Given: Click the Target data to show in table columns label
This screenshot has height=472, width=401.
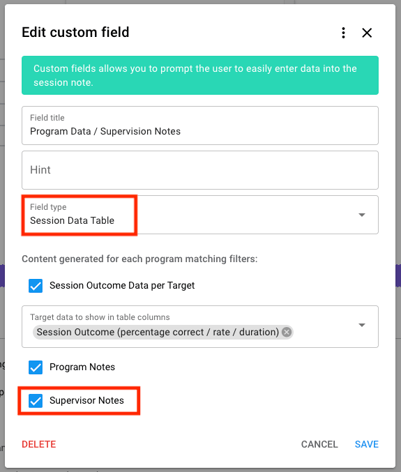Looking at the screenshot, I should (x=100, y=317).
